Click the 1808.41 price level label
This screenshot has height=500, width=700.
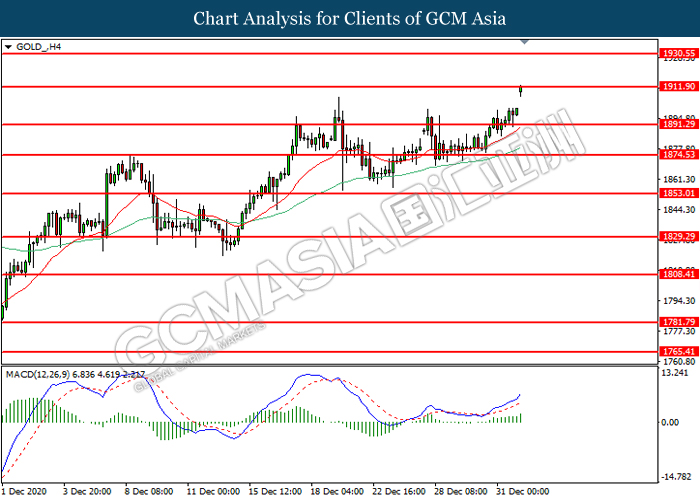coord(679,274)
